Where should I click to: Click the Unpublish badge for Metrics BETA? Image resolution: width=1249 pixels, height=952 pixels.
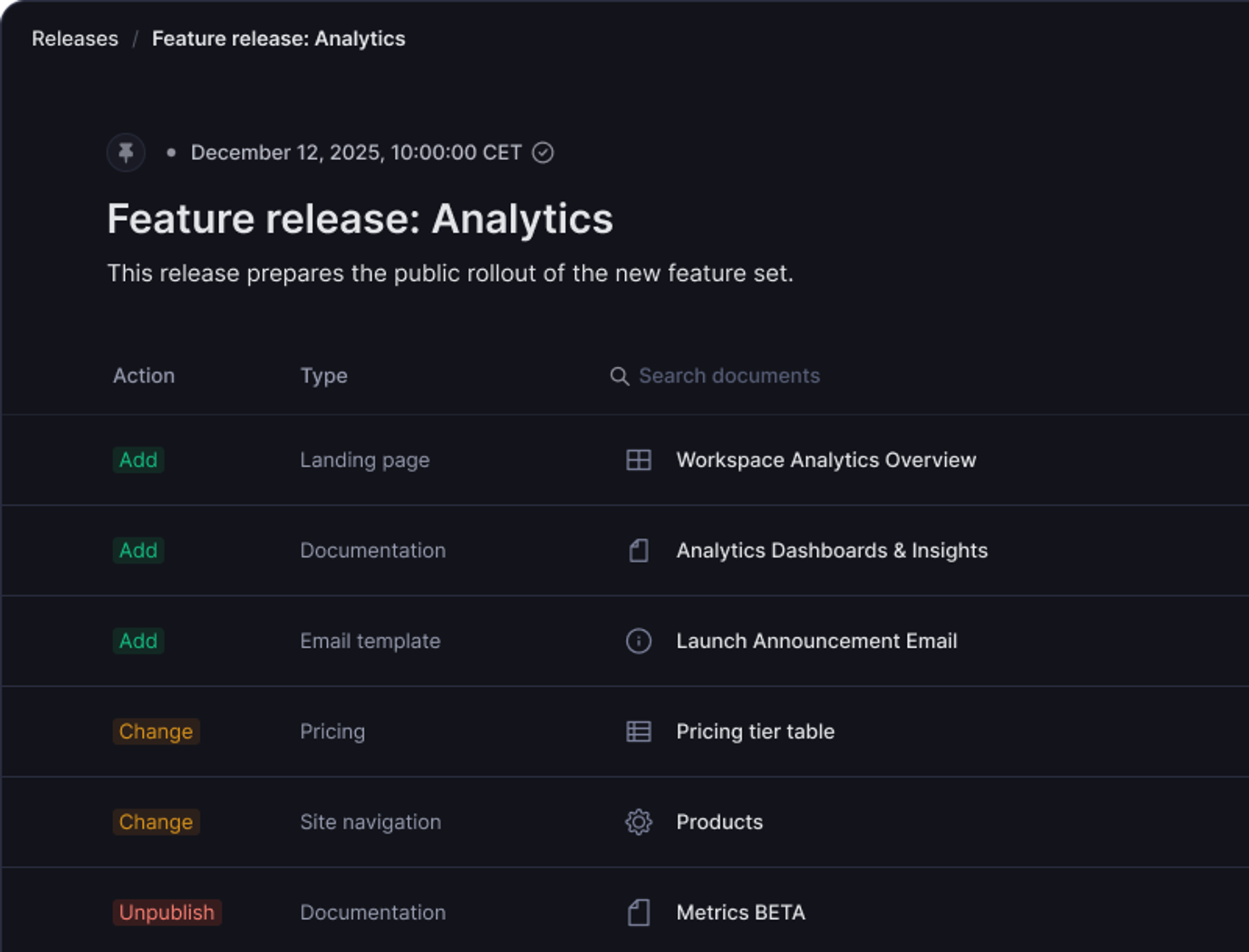click(x=167, y=912)
